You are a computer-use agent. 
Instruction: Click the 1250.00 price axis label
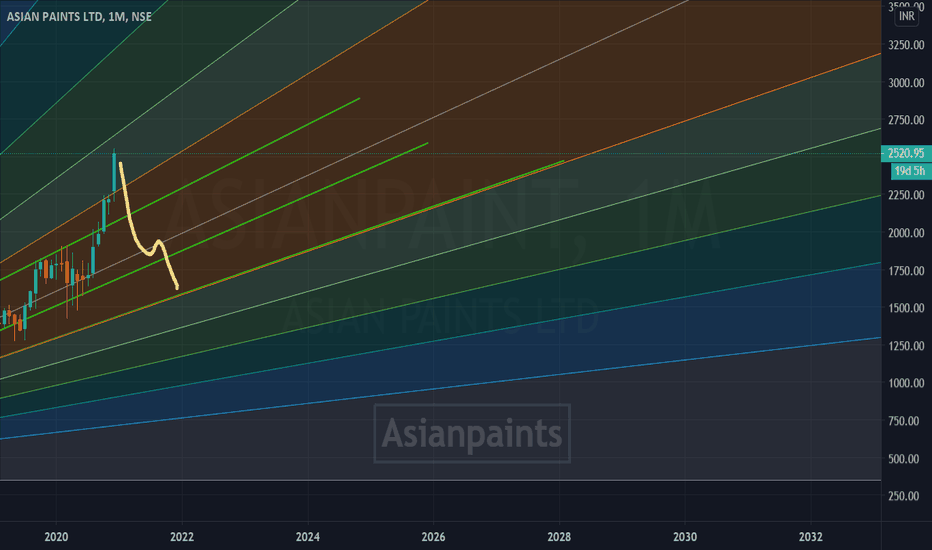(906, 345)
